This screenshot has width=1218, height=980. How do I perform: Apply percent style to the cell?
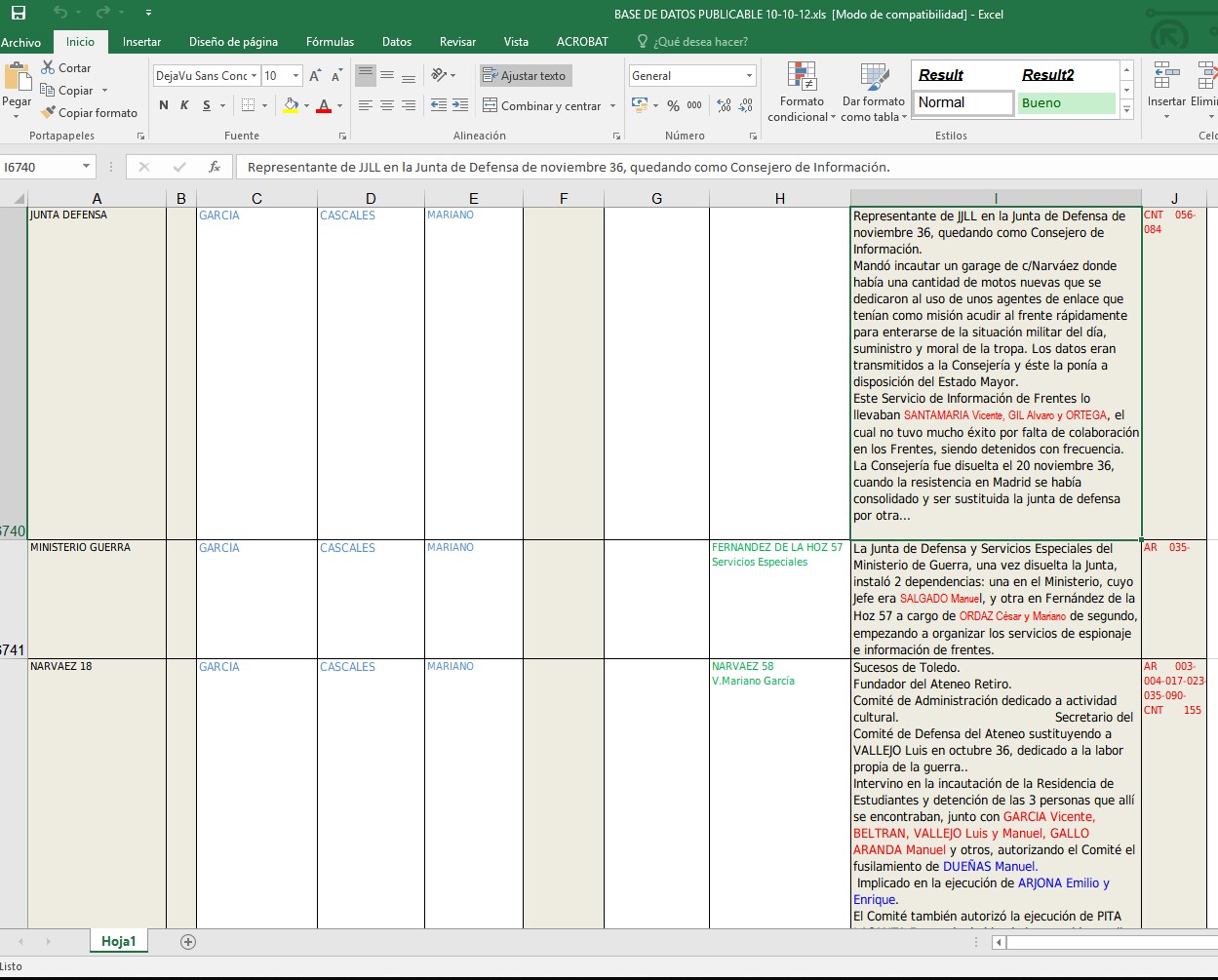(x=673, y=105)
